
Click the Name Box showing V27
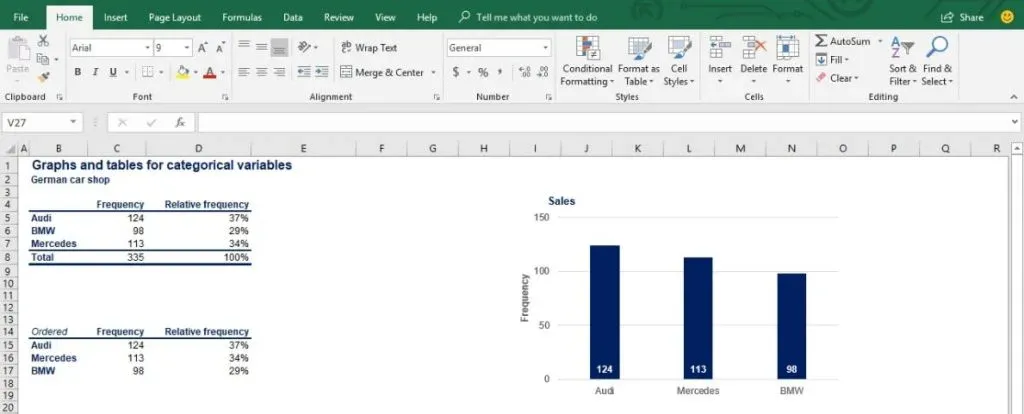point(40,122)
